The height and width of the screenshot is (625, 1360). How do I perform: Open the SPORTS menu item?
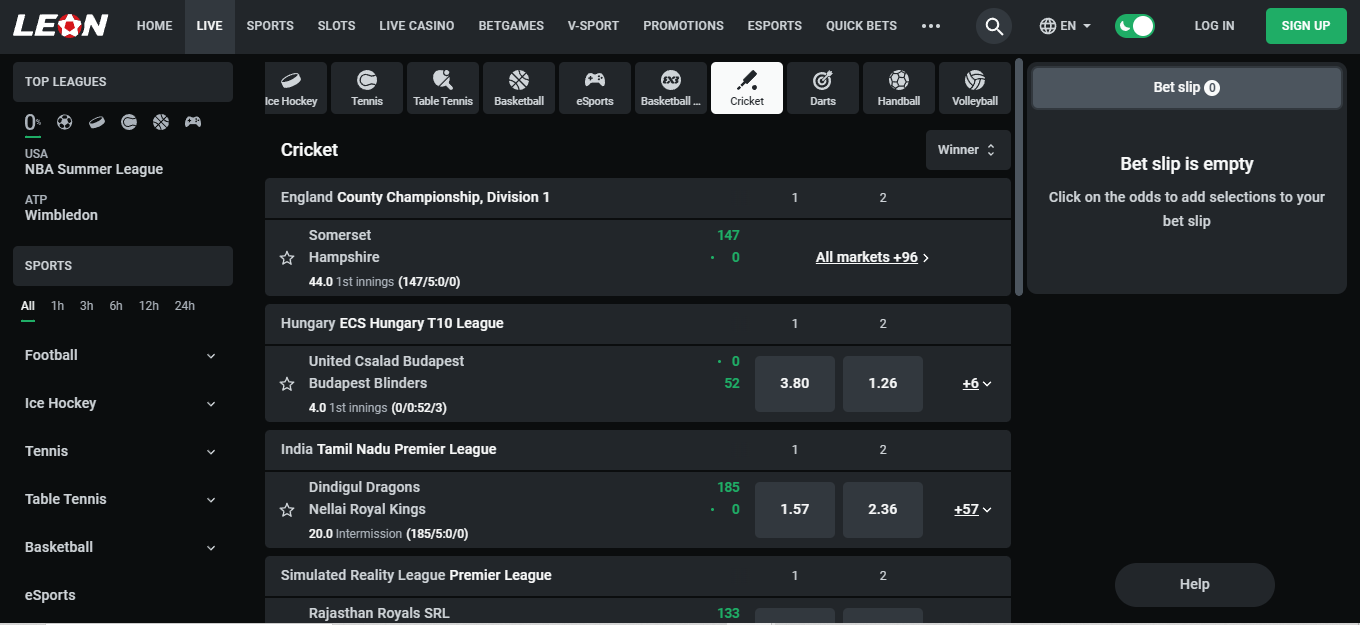point(270,26)
